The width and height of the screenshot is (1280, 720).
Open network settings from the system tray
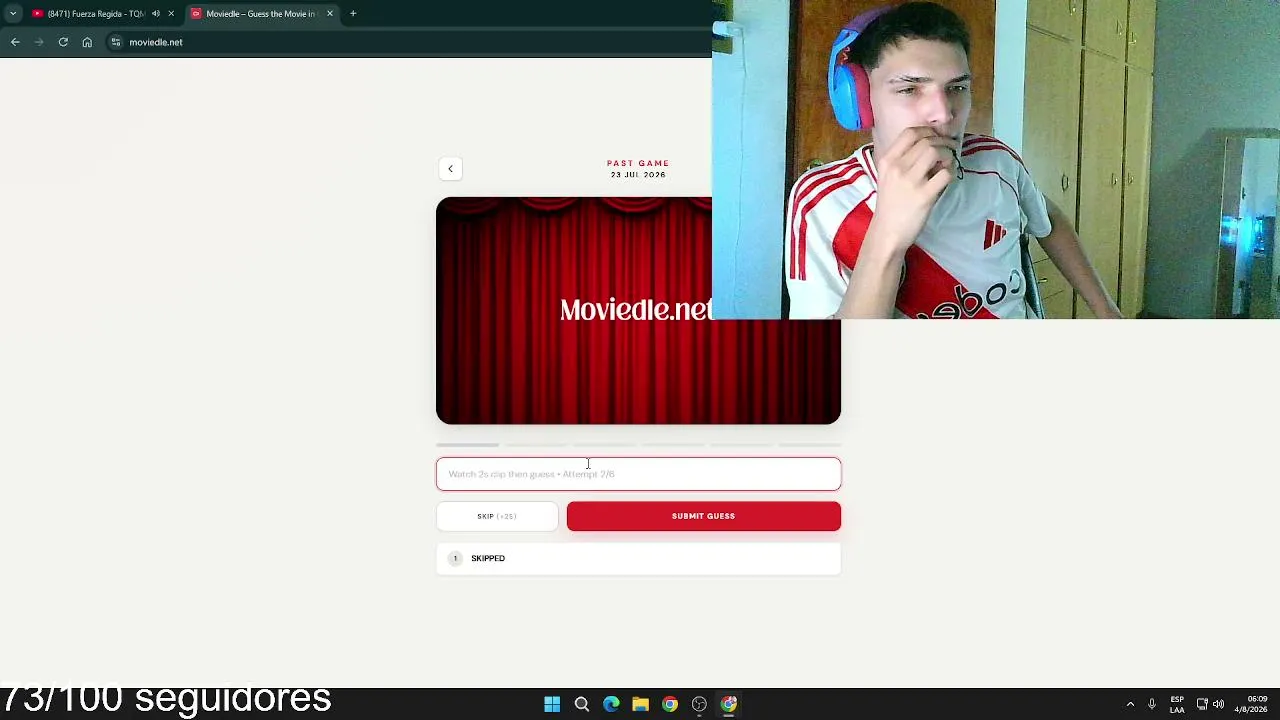1202,704
